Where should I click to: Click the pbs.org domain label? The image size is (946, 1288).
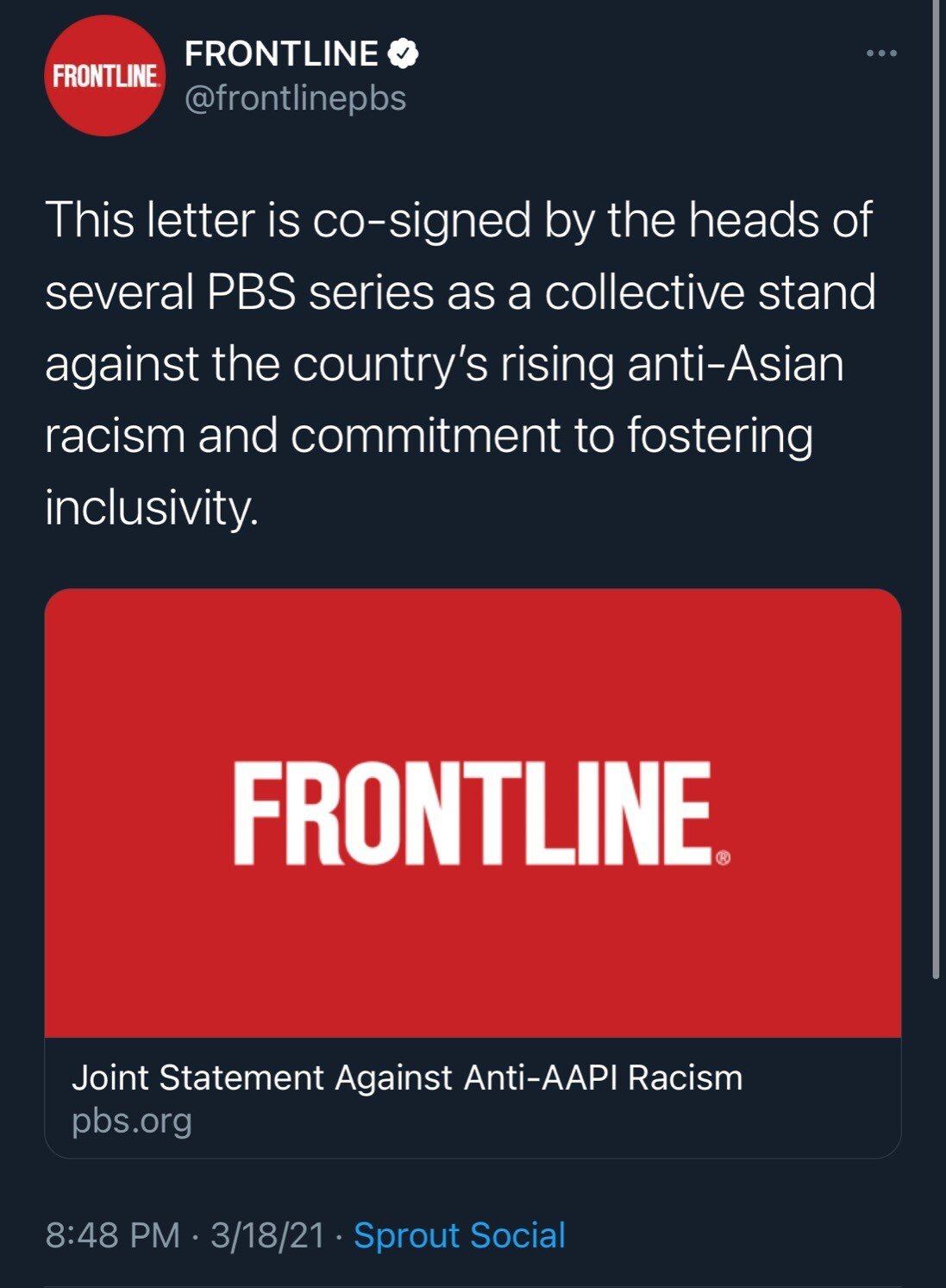click(x=132, y=1121)
